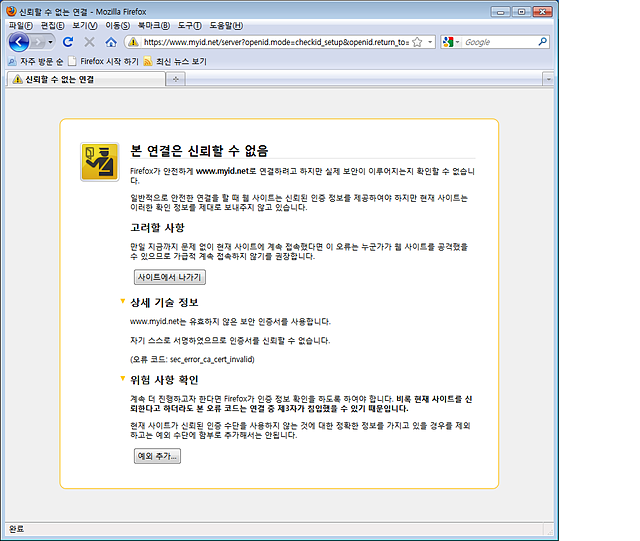Open the 최신 뉴스 보기 feed bookmark

176,61
